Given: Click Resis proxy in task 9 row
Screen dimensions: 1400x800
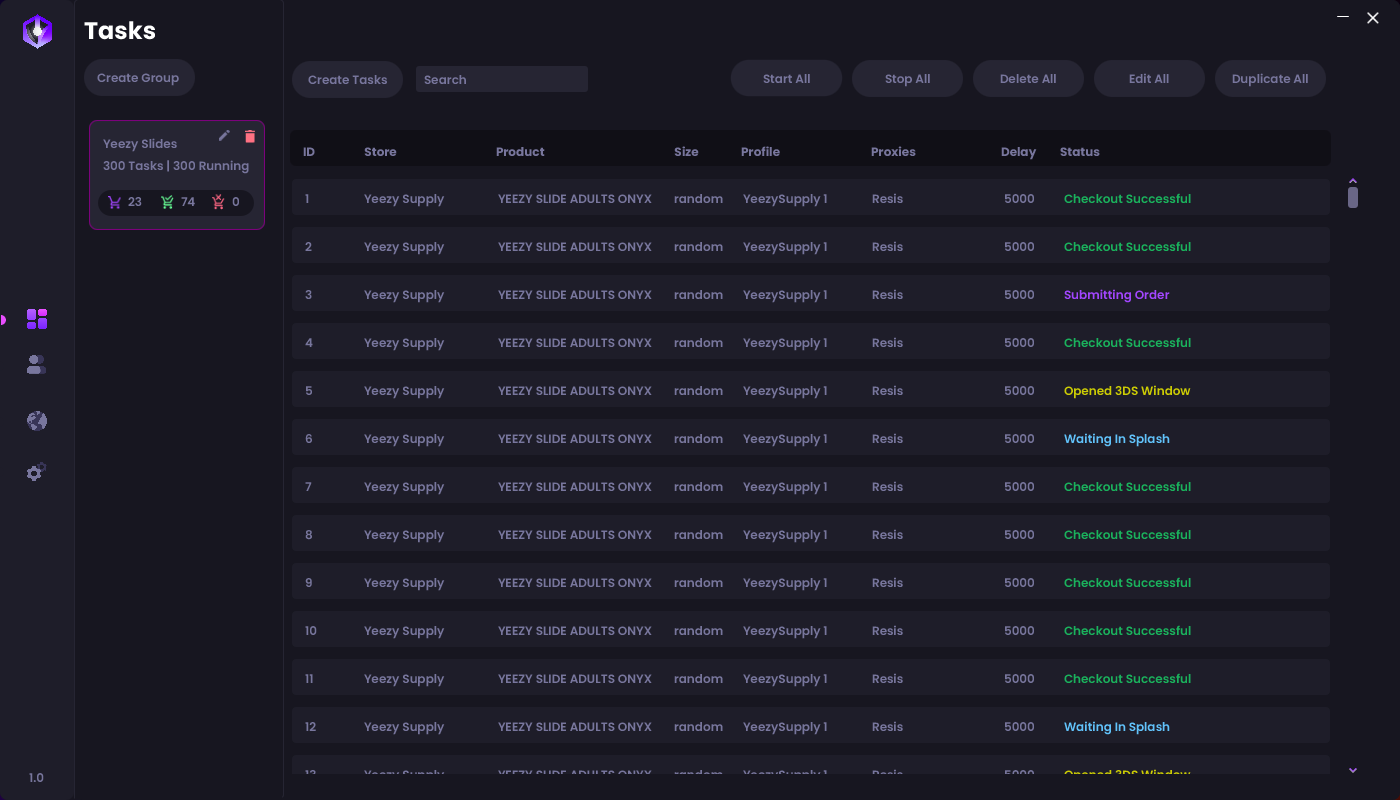Looking at the screenshot, I should (x=887, y=583).
